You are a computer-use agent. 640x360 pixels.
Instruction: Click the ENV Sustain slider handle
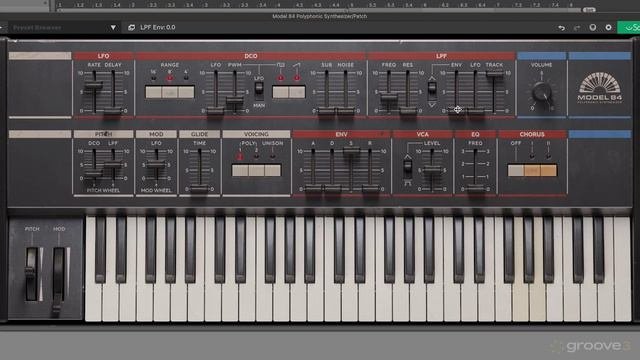[351, 151]
